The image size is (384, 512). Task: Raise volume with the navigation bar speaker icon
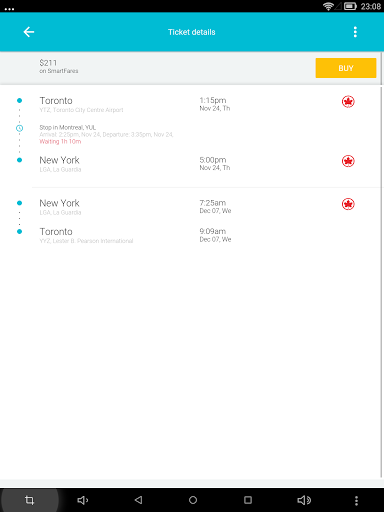click(304, 500)
